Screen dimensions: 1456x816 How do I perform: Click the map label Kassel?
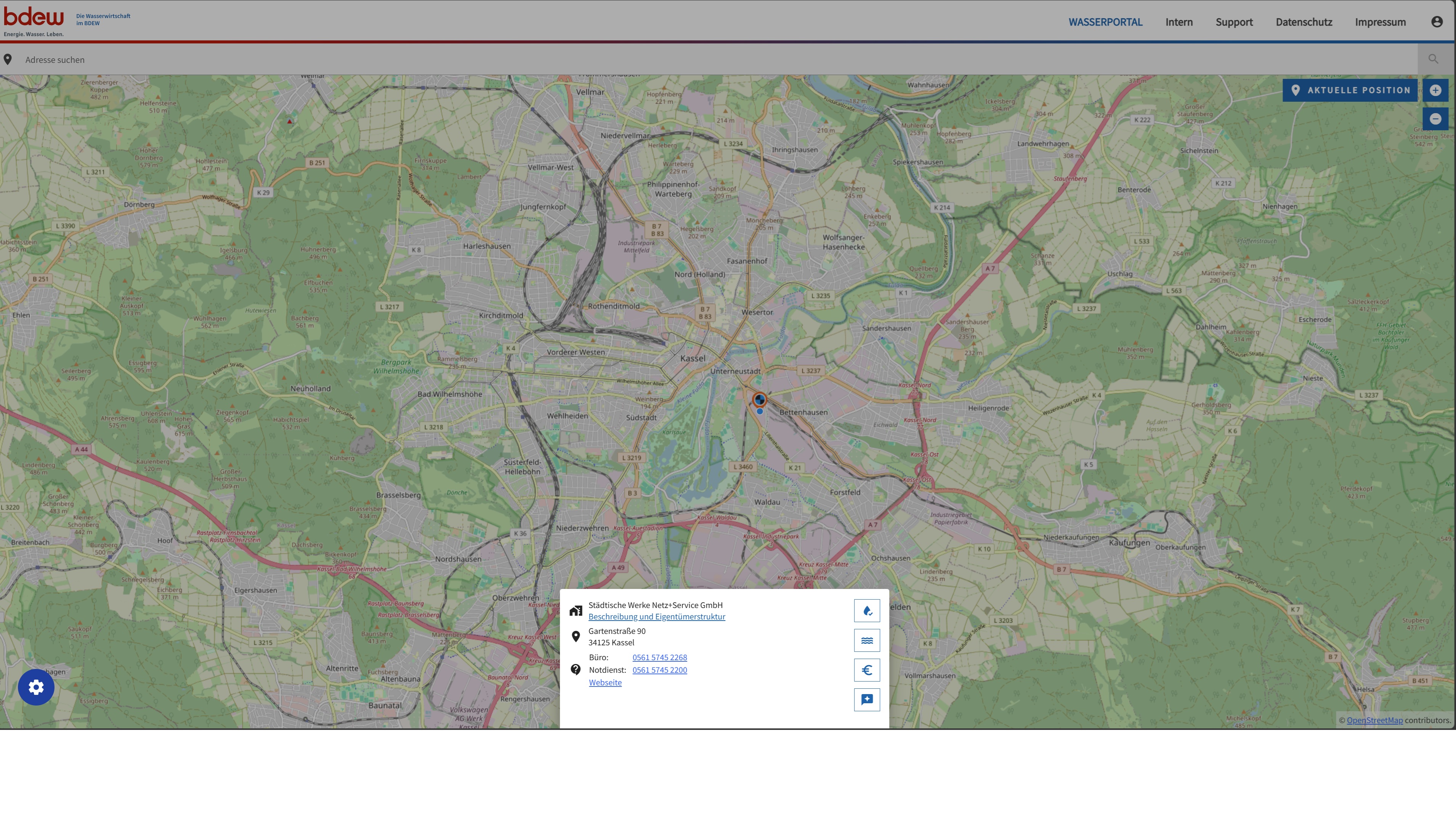pos(693,358)
